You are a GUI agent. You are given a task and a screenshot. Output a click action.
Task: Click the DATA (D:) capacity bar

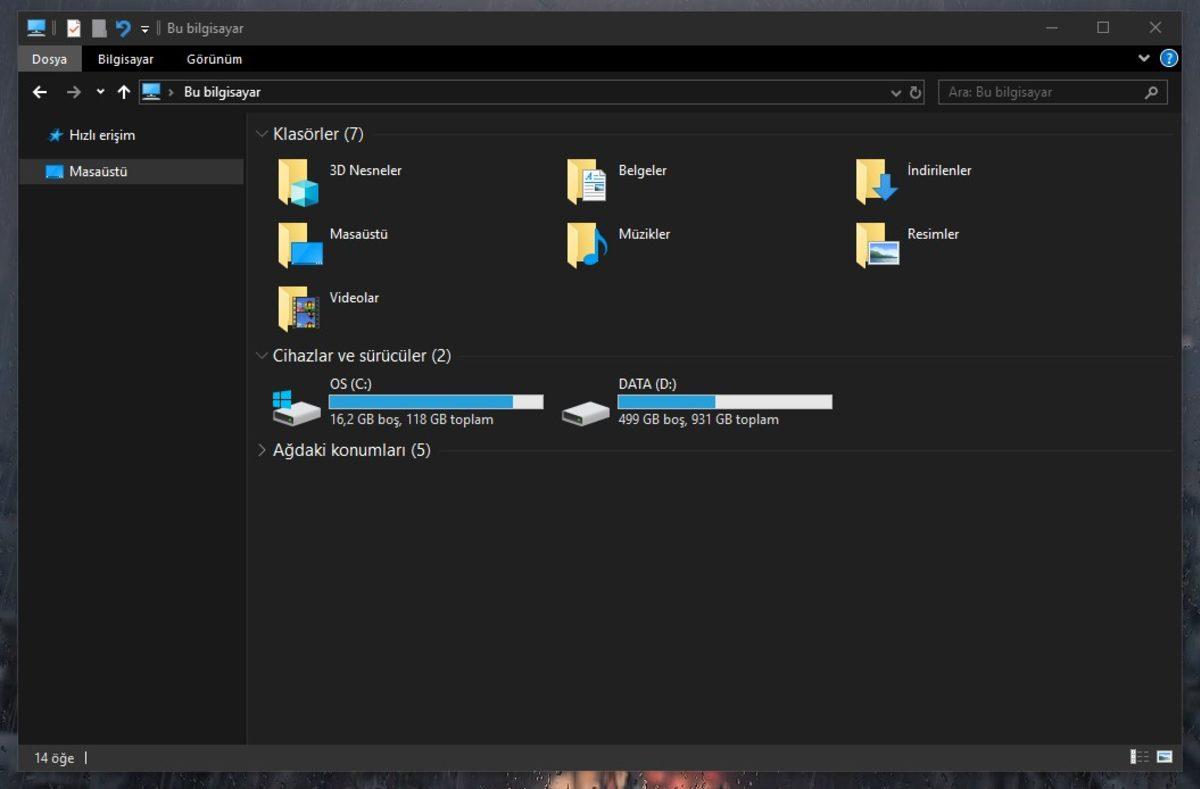coord(724,401)
